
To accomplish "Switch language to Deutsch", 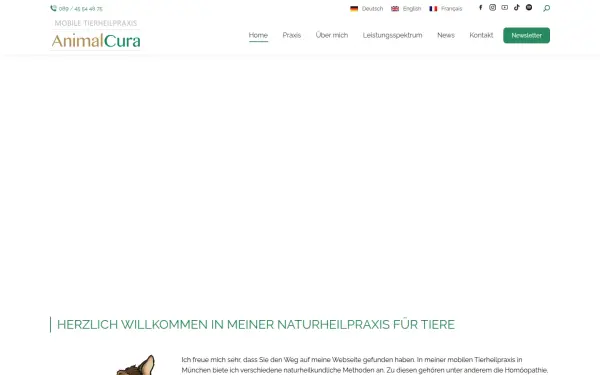I will [372, 9].
